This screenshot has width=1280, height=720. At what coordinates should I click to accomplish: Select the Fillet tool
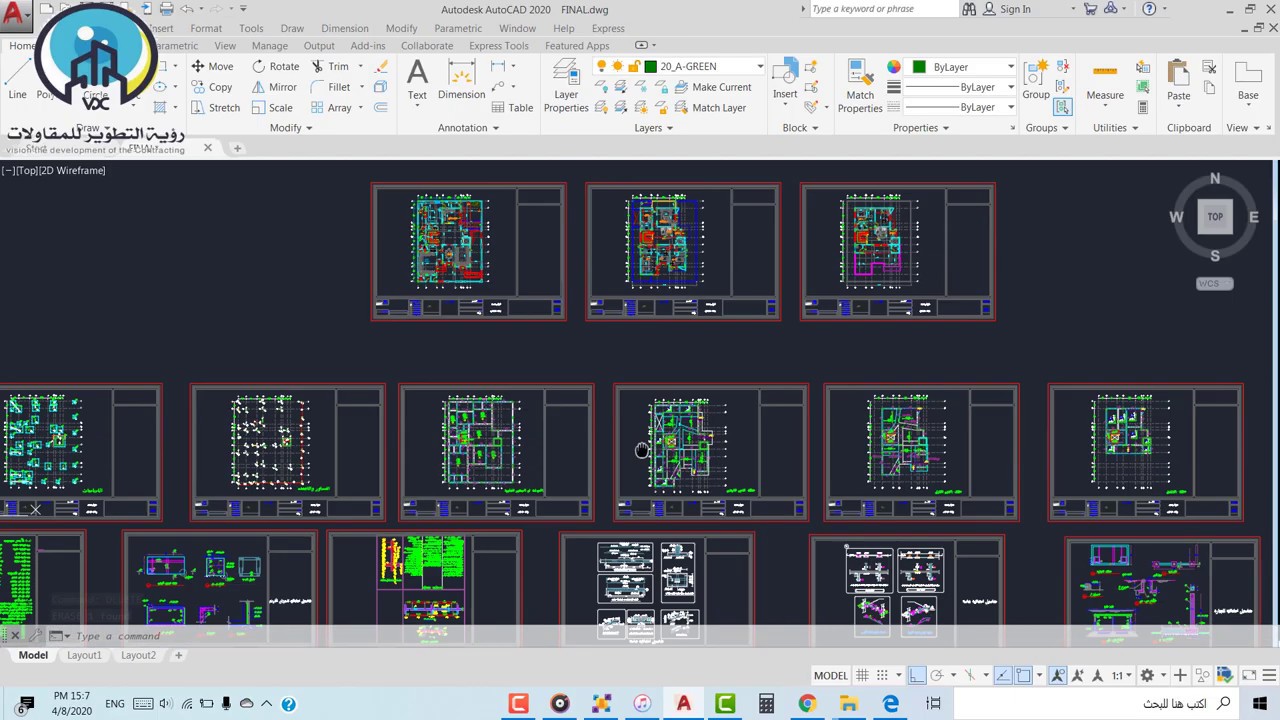click(330, 87)
